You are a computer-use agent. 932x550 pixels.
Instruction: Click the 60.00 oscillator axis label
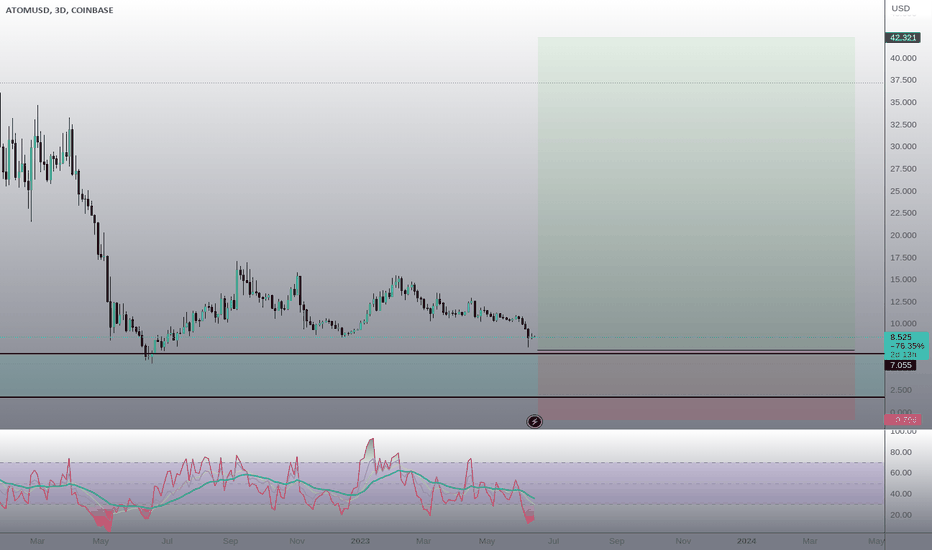(901, 473)
